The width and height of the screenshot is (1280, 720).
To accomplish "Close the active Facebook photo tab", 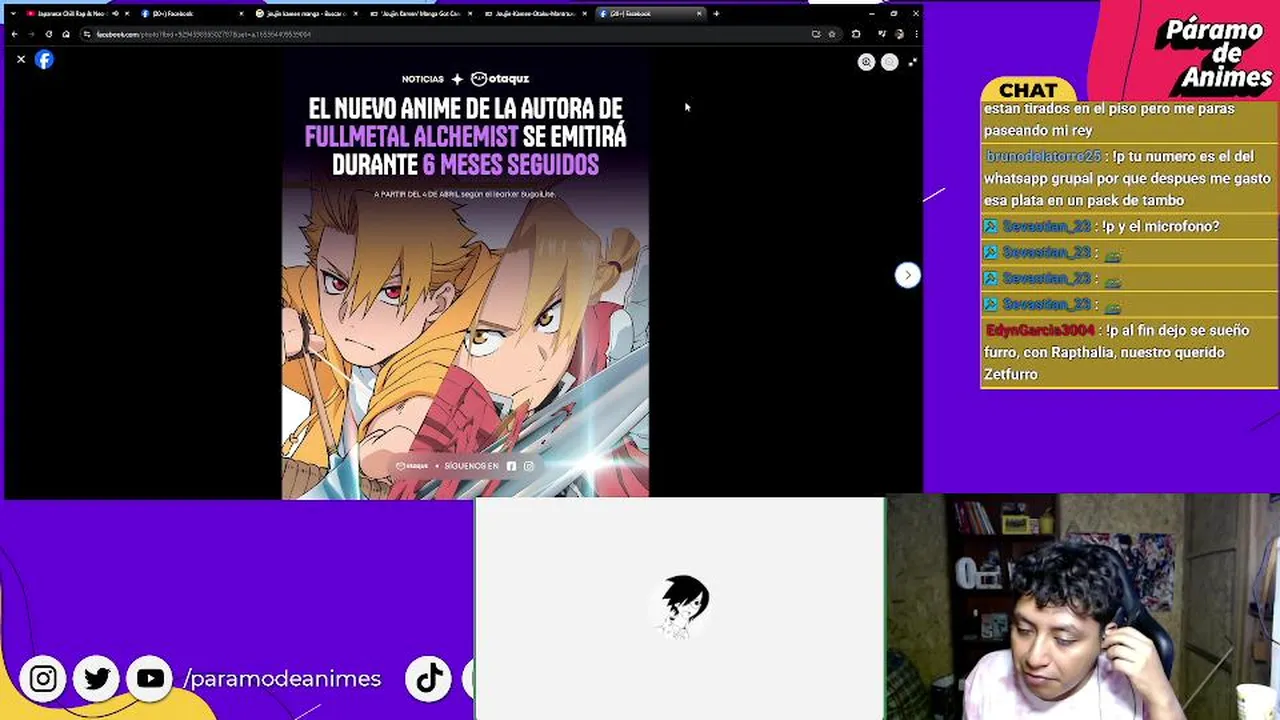I will (x=699, y=14).
